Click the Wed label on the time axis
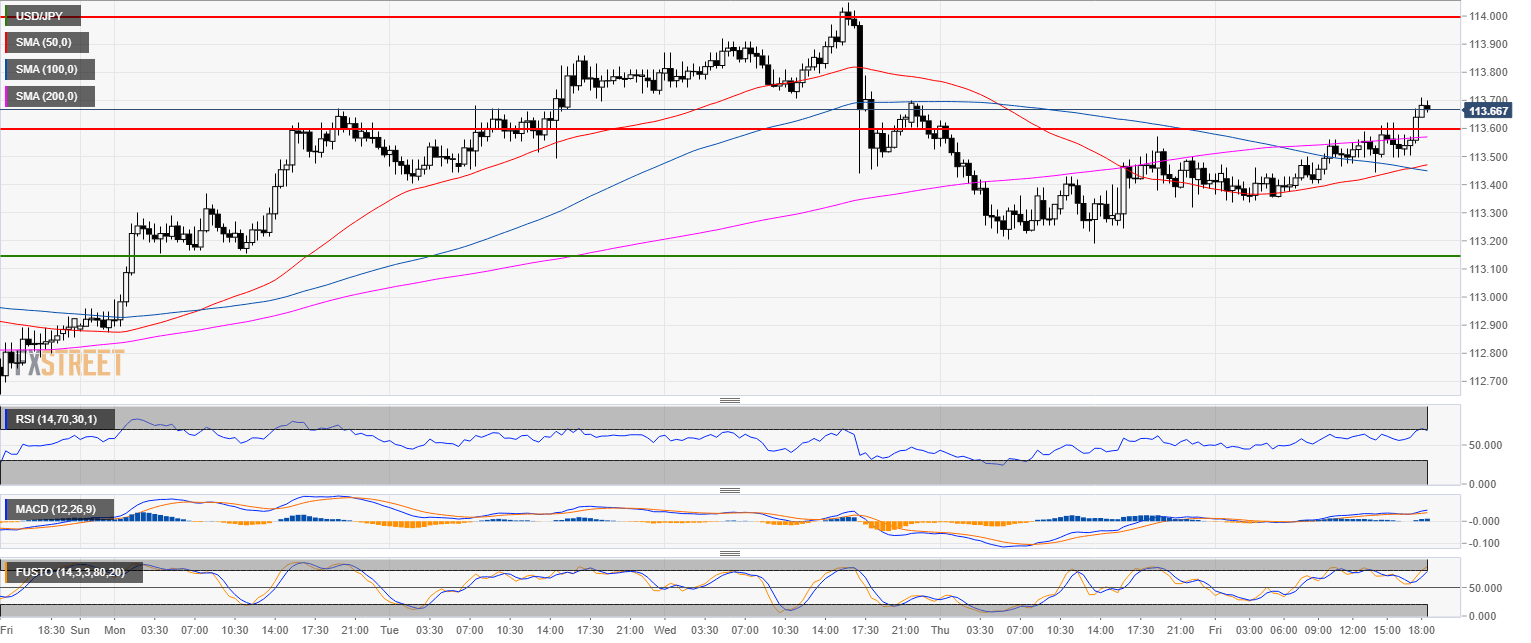 coord(664,631)
